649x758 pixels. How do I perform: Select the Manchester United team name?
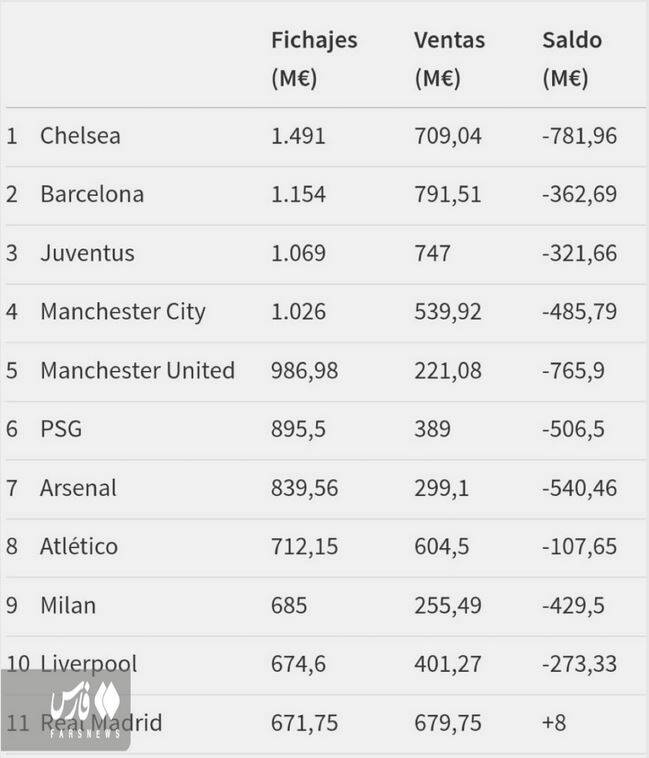pos(137,371)
